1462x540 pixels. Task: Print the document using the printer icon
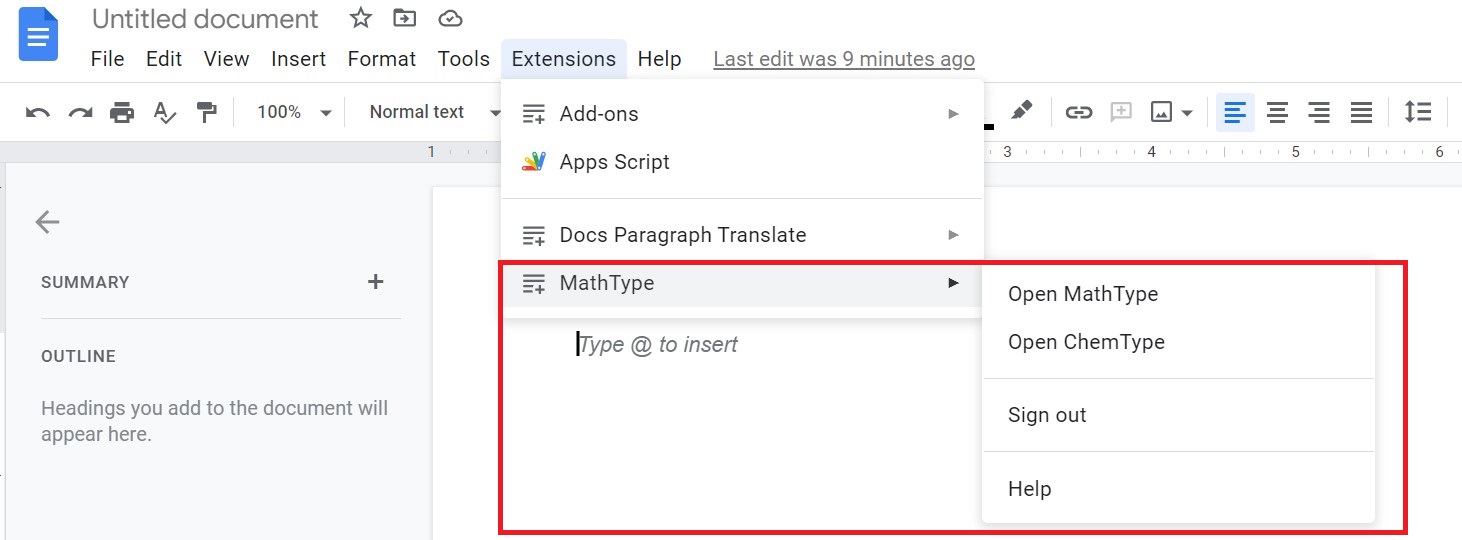(122, 113)
